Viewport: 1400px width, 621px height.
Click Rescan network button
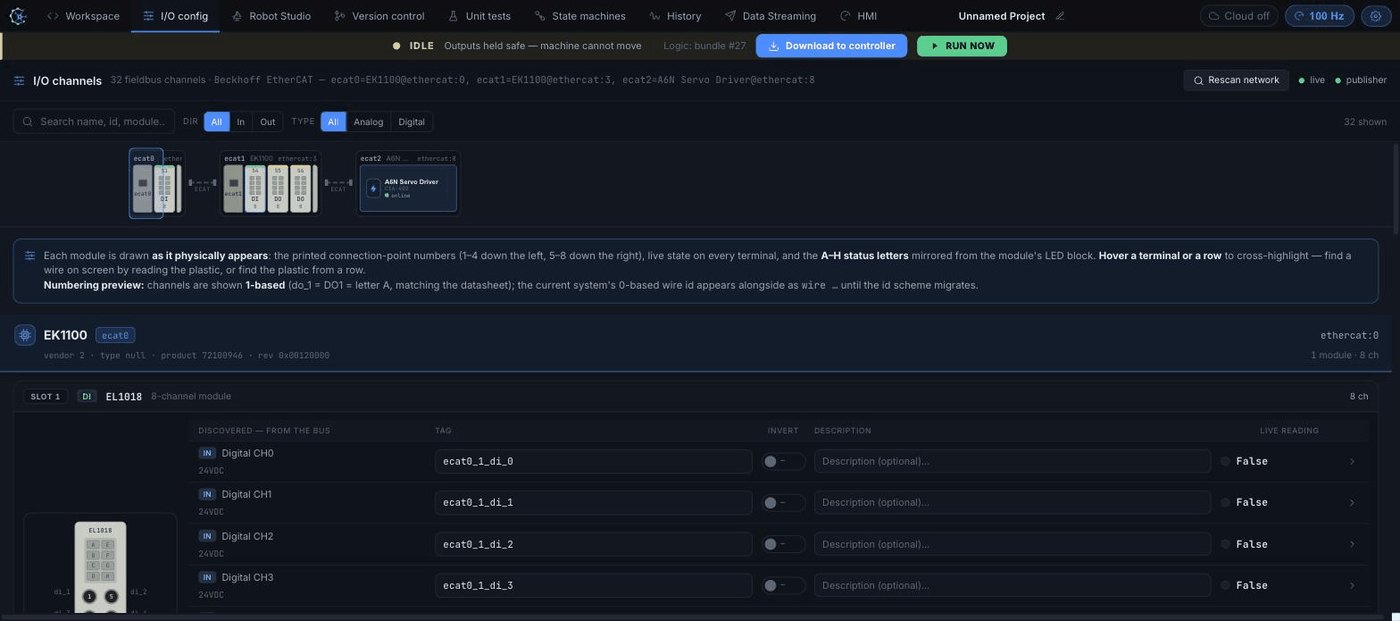[1236, 80]
